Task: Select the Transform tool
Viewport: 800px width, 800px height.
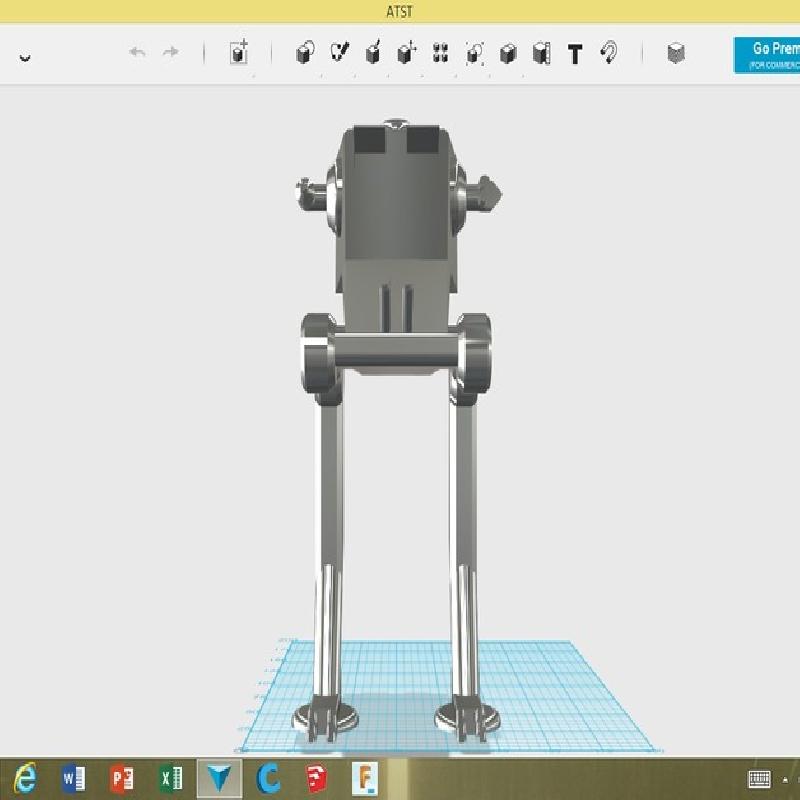Action: pos(238,52)
